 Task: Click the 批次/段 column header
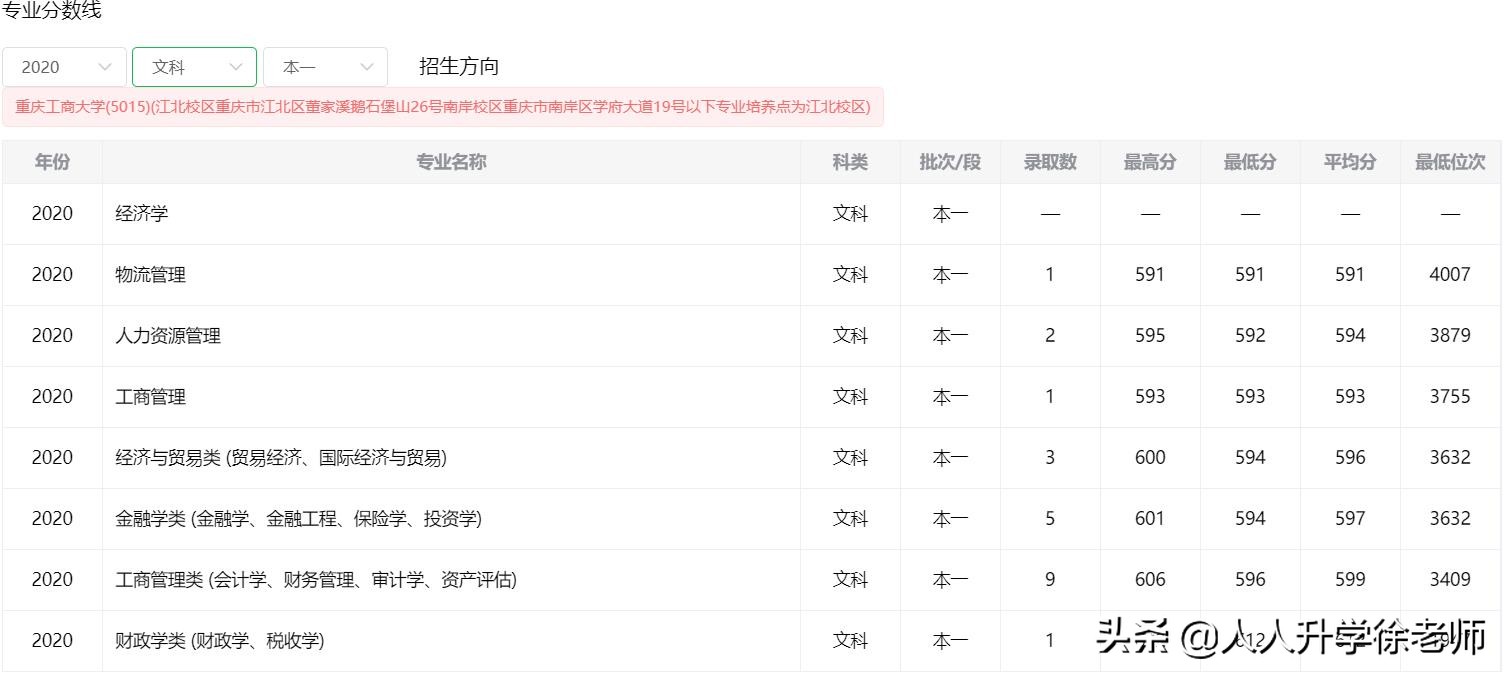pyautogui.click(x=950, y=162)
